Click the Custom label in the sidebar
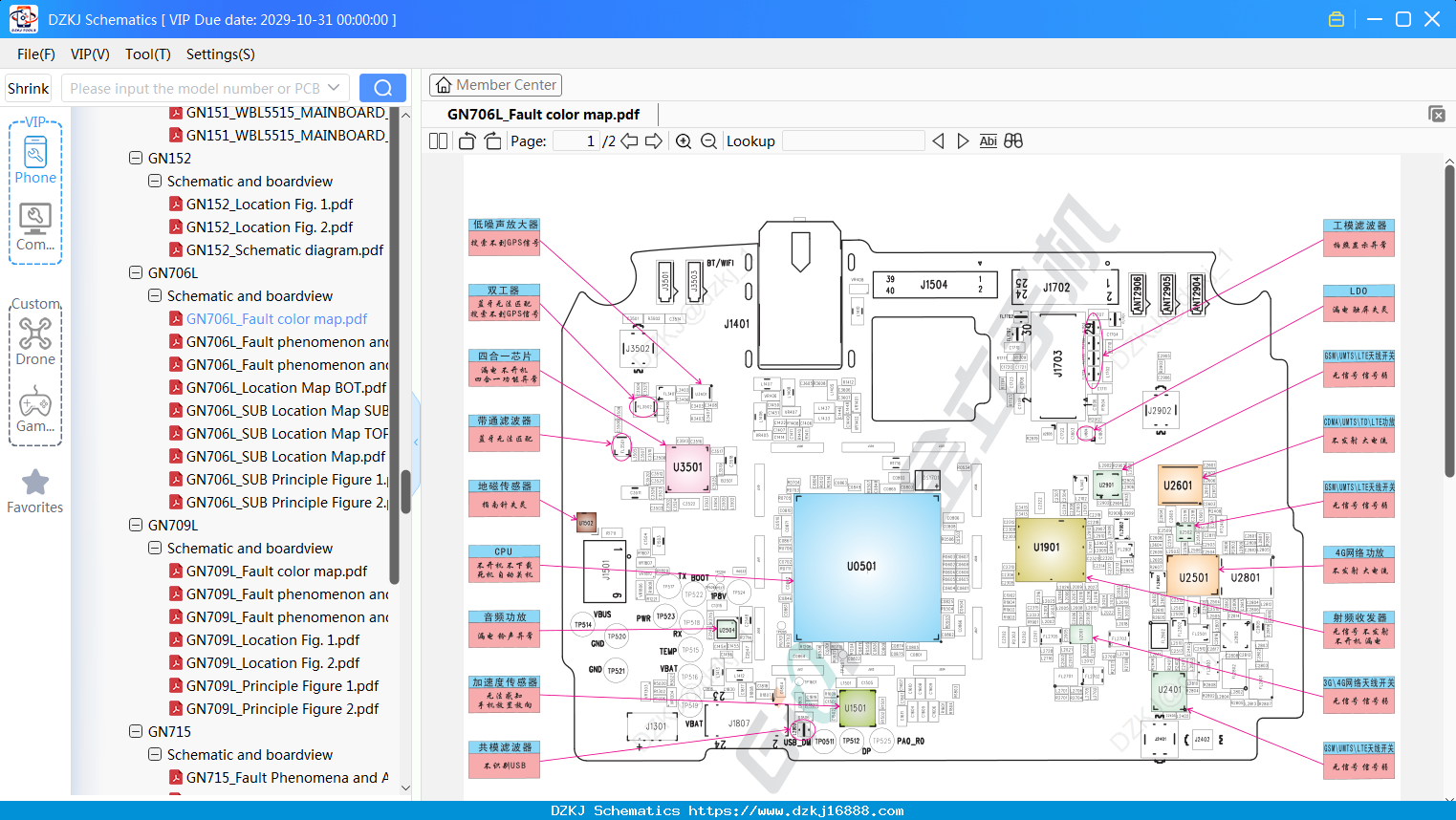This screenshot has width=1456, height=820. pos(35,304)
